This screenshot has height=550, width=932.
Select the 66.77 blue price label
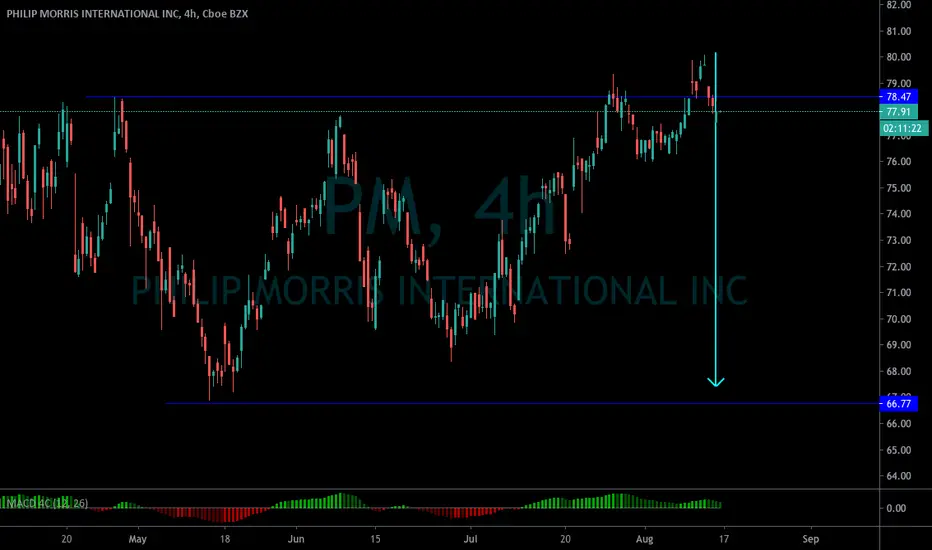click(898, 404)
